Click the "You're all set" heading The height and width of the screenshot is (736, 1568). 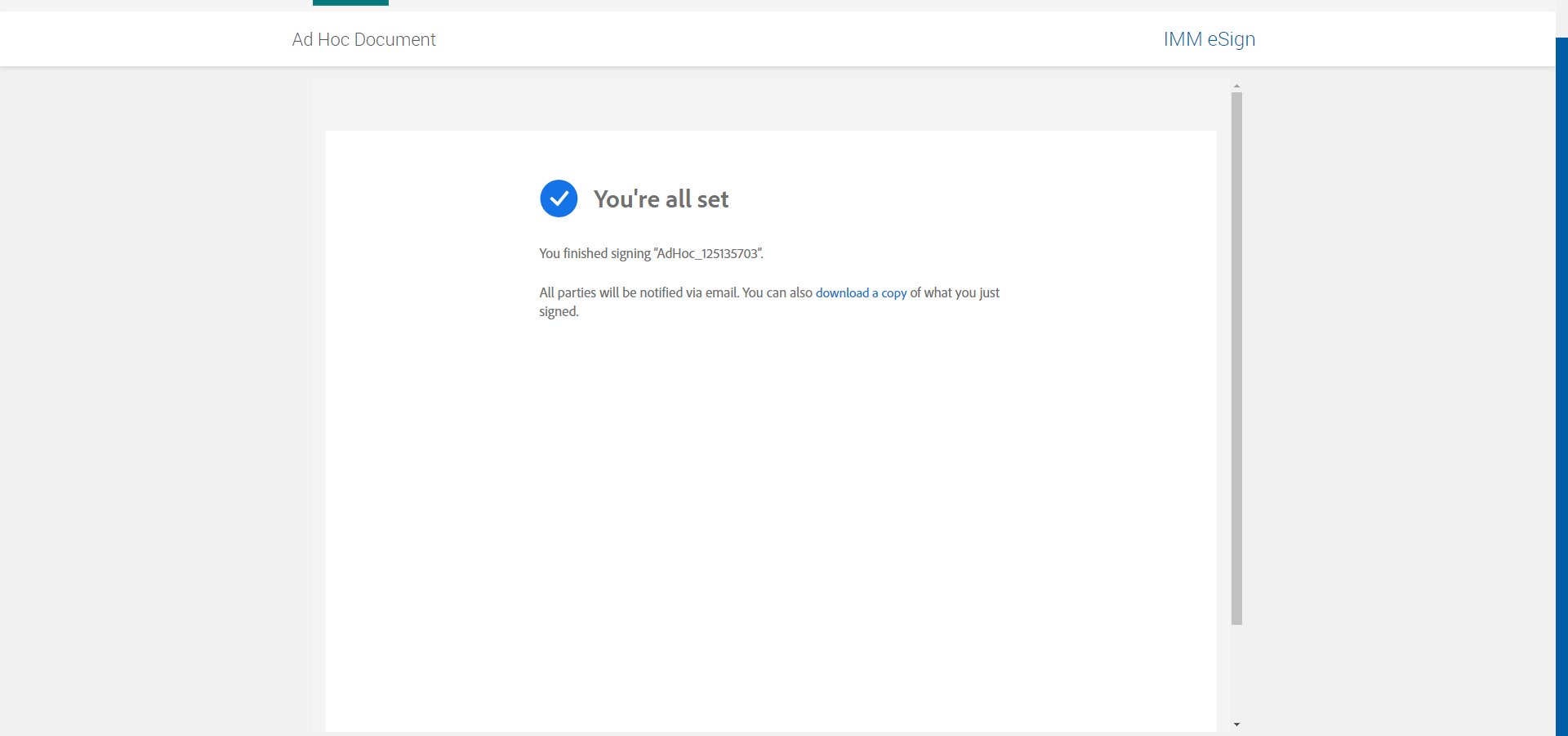[x=661, y=199]
